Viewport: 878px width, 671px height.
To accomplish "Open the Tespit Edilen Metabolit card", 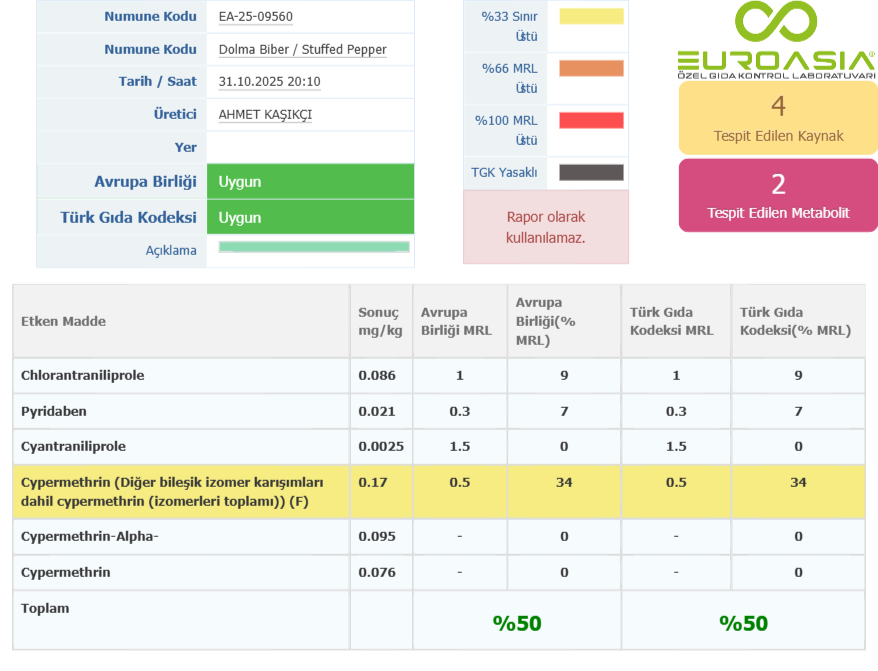I will 778,196.
